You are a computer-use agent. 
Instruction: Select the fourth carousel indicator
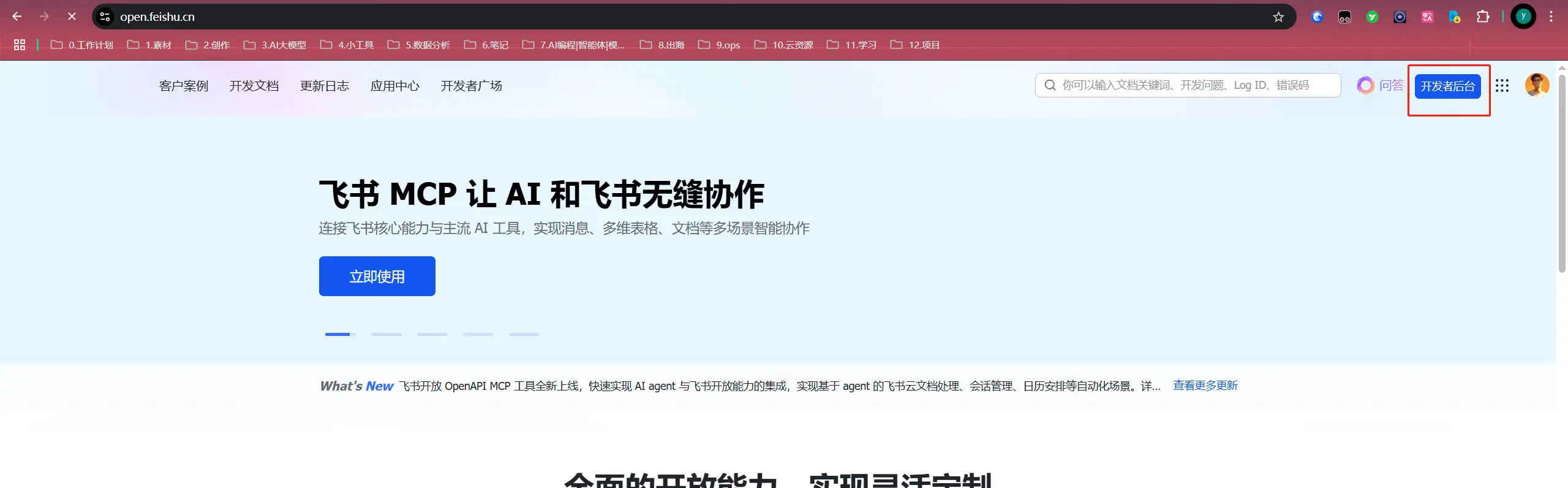478,334
